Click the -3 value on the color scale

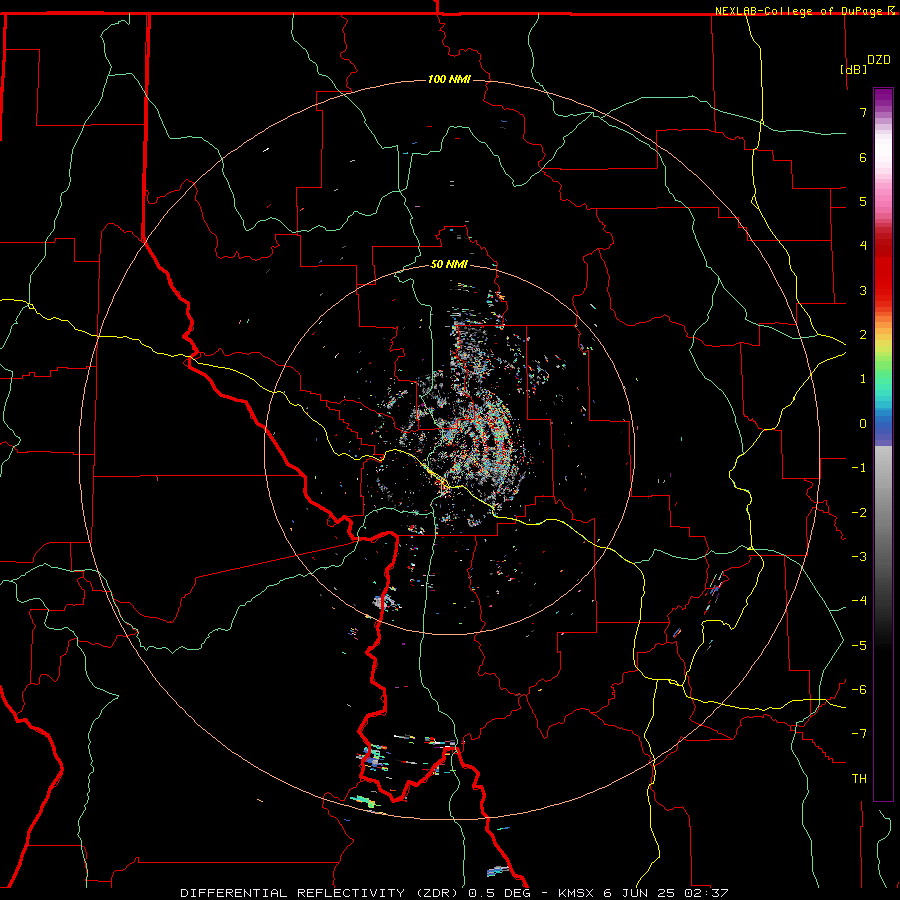click(x=859, y=557)
